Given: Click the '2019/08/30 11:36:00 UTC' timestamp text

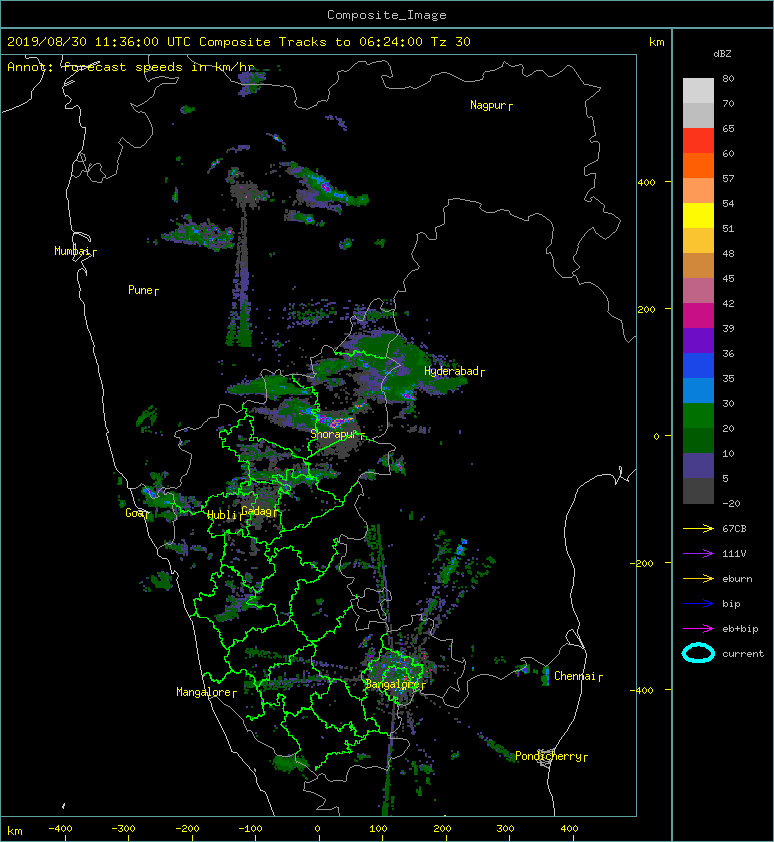Looking at the screenshot, I should (x=99, y=42).
